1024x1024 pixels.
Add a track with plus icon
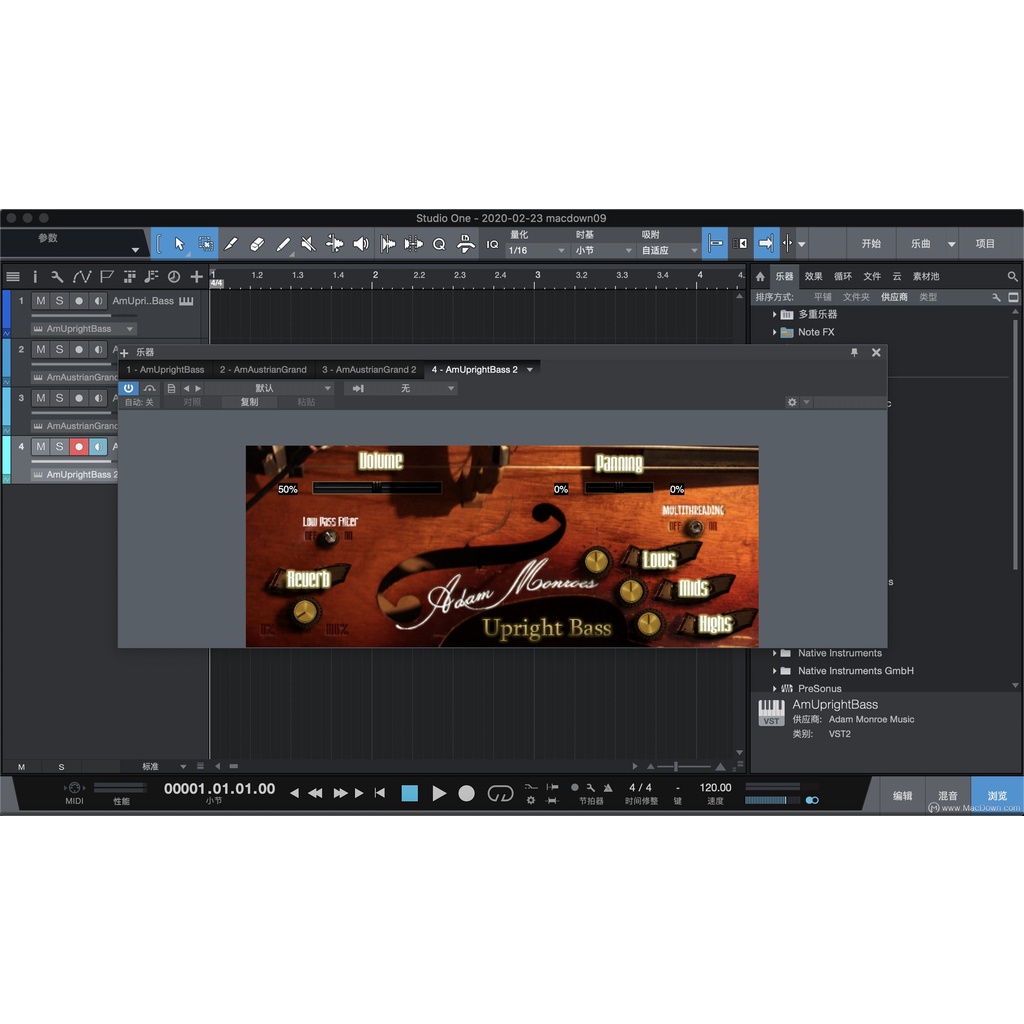click(197, 277)
